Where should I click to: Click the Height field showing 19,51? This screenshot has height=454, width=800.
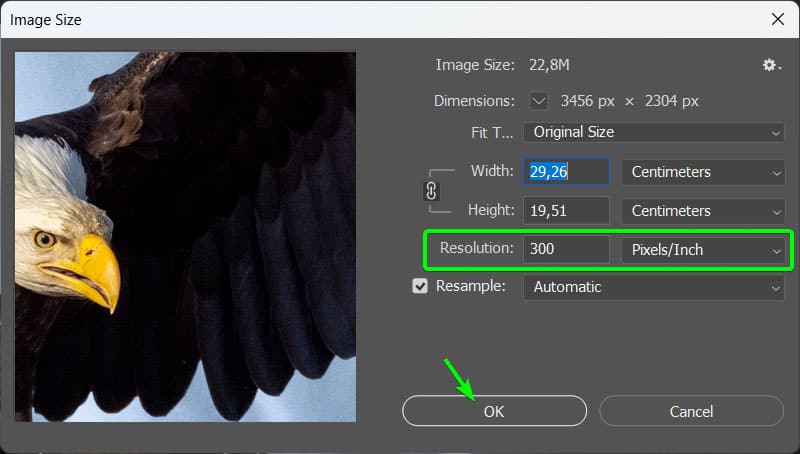[x=566, y=211]
